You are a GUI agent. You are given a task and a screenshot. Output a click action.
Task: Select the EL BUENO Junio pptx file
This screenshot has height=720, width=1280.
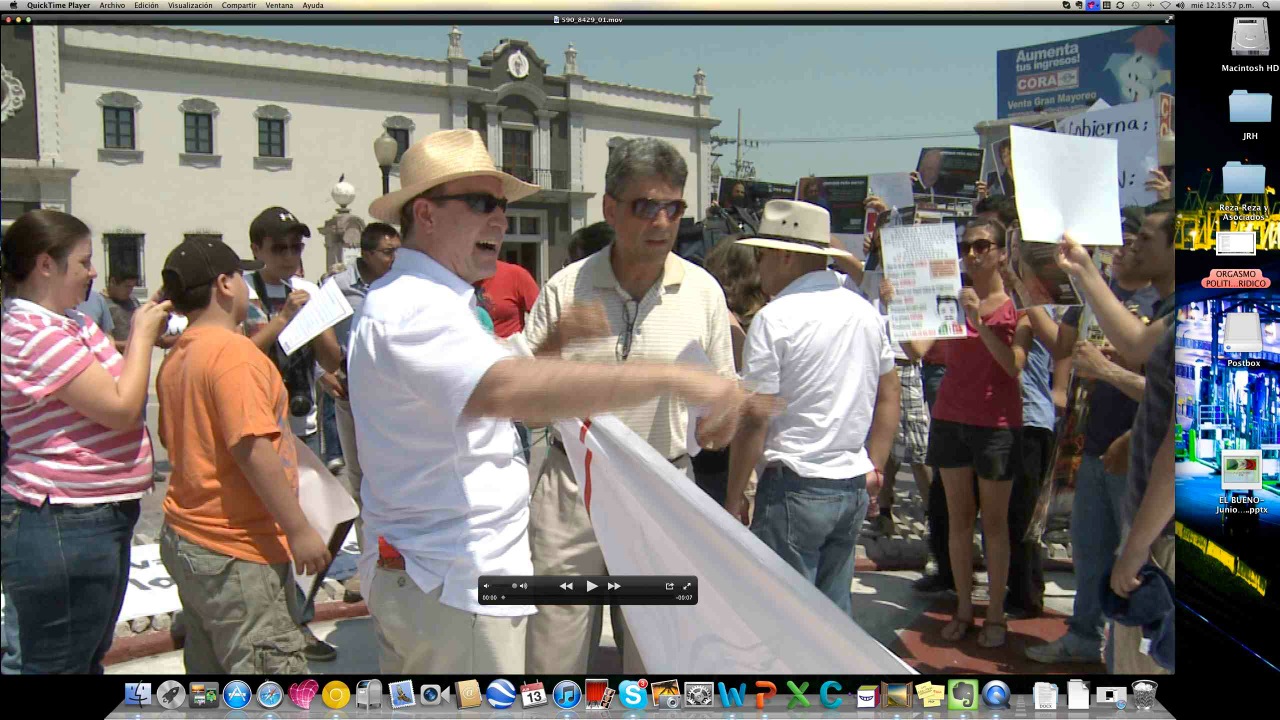click(x=1242, y=474)
